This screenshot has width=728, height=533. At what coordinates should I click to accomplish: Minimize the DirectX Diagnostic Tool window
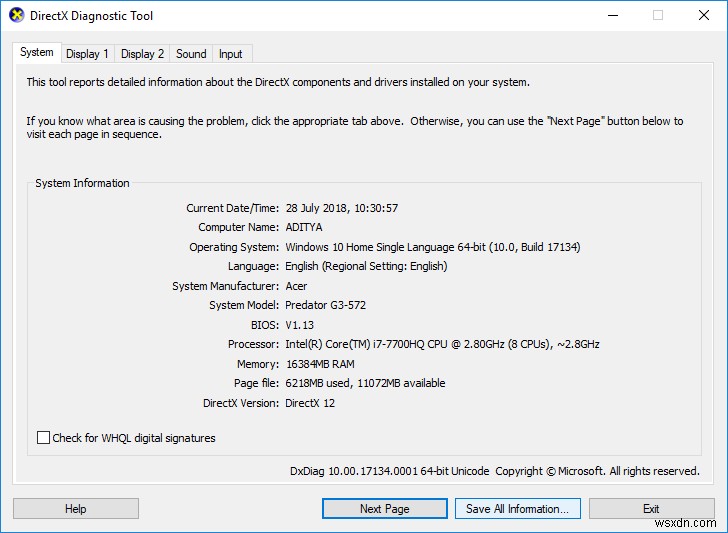(x=611, y=16)
